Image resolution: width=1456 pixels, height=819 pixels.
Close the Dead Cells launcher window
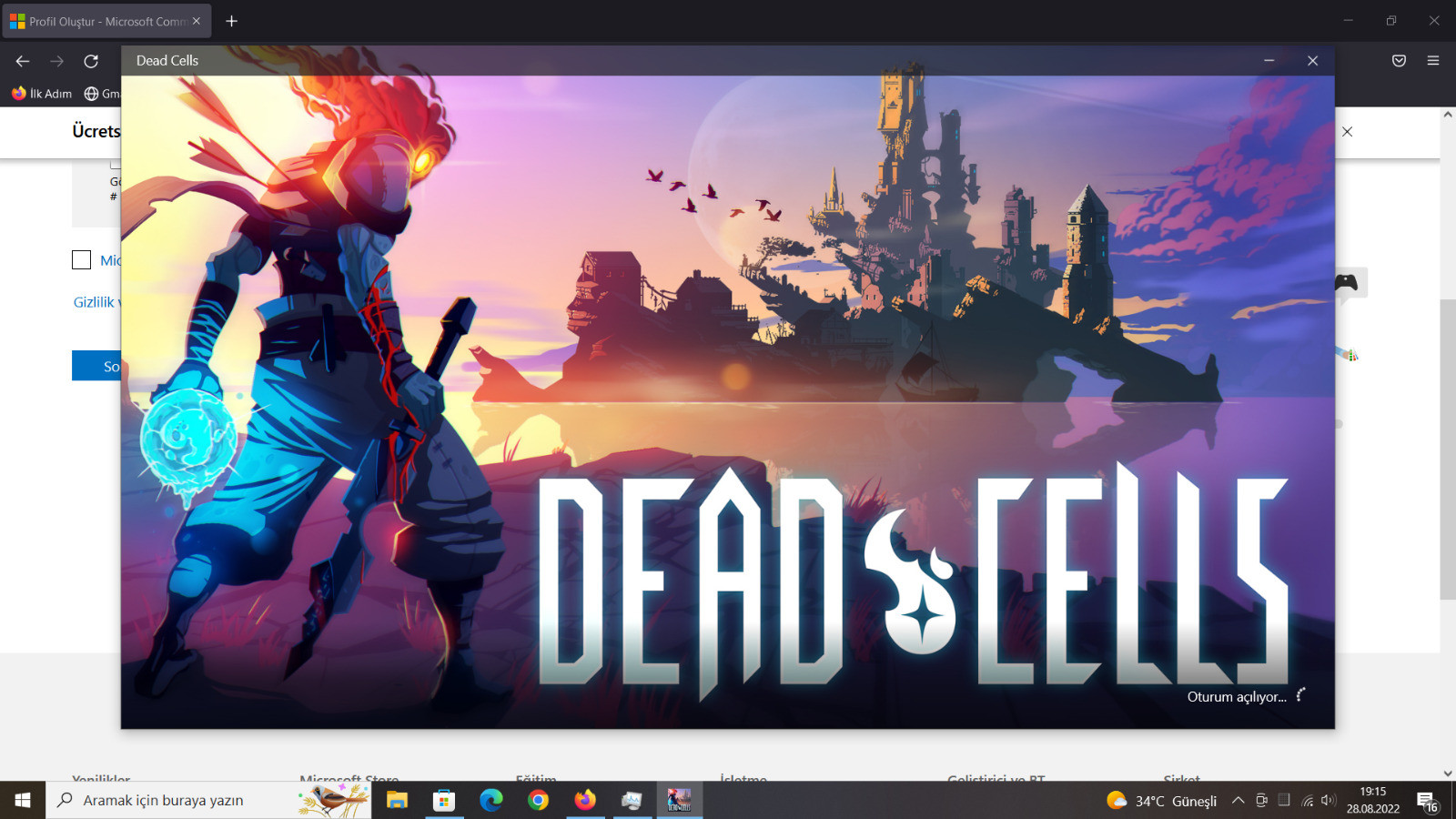(1312, 61)
